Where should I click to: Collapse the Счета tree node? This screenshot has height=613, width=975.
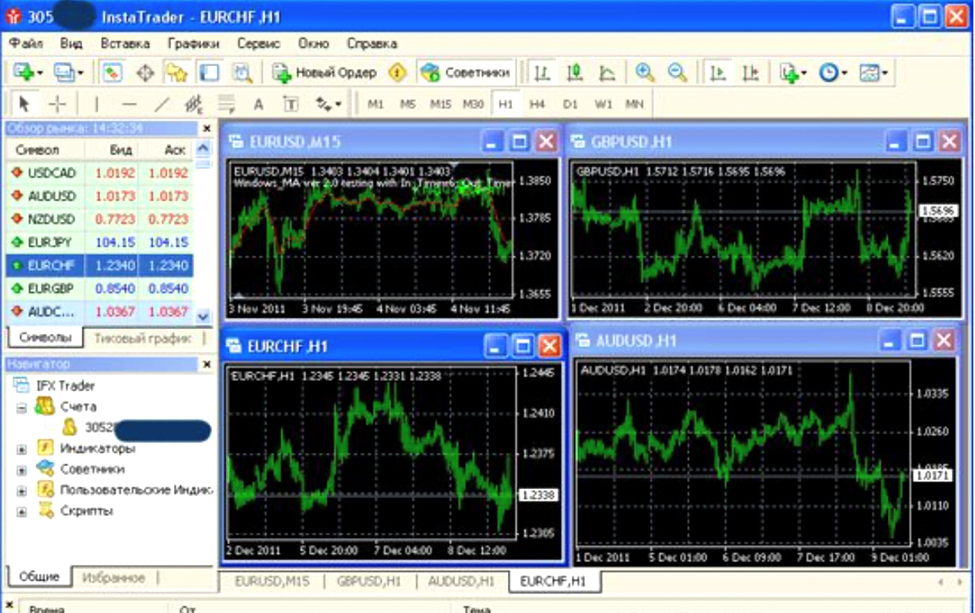pyautogui.click(x=22, y=407)
